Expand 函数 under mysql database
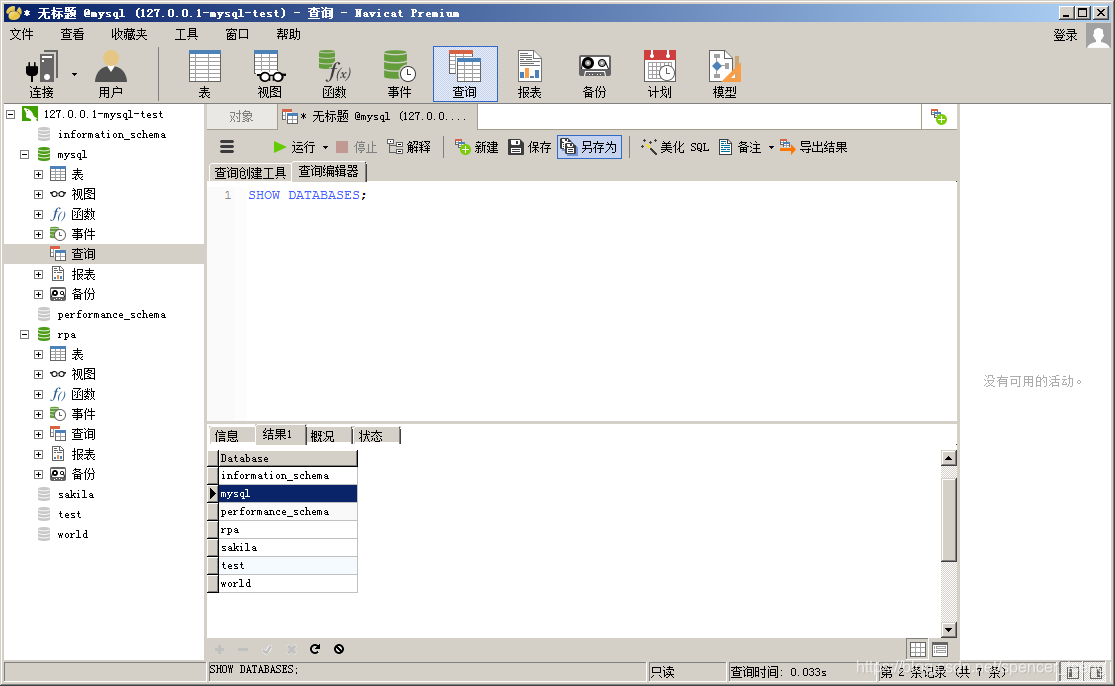Viewport: 1115px width, 686px height. click(38, 214)
